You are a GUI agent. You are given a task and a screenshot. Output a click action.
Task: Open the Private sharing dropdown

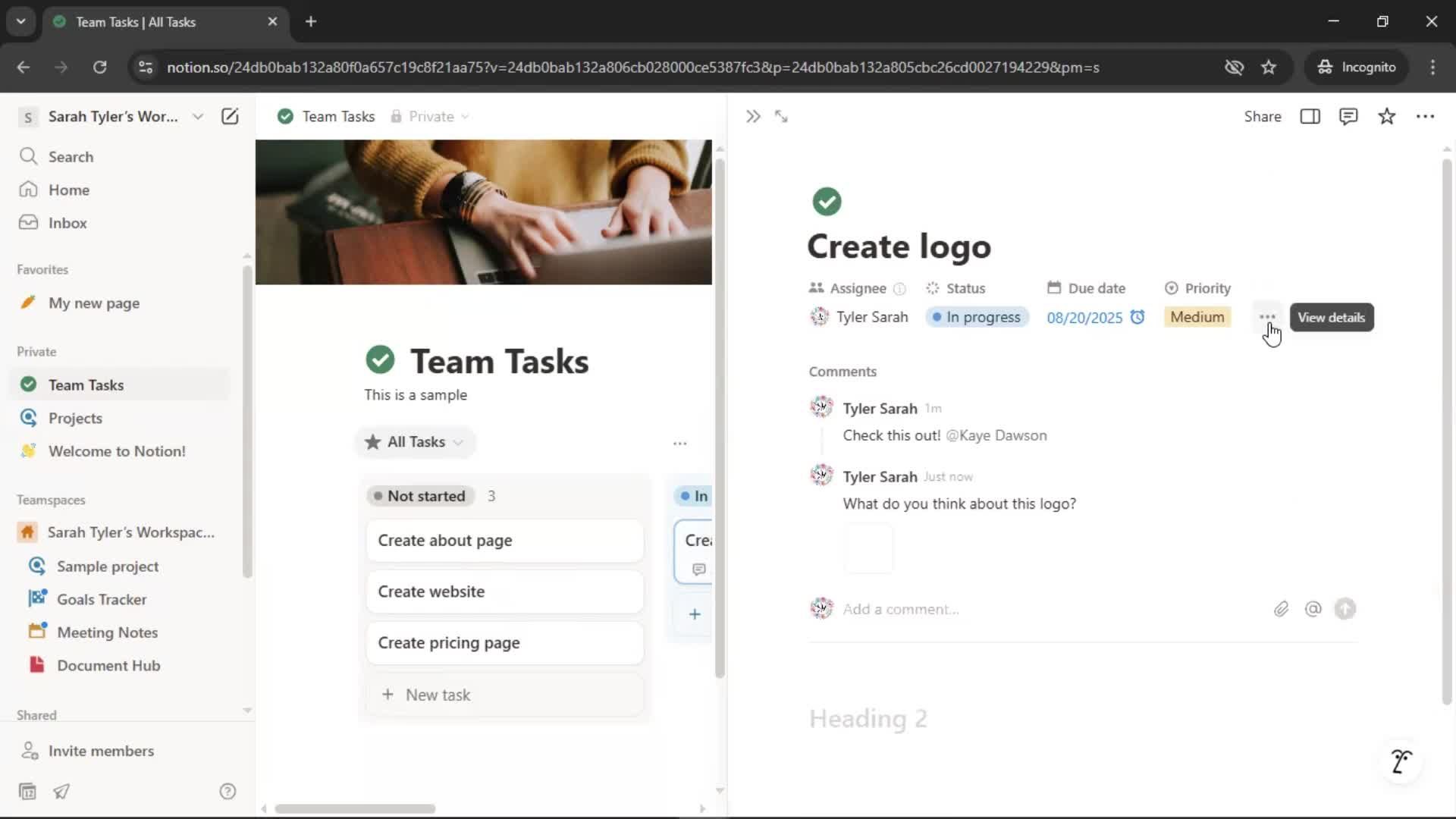pyautogui.click(x=430, y=116)
